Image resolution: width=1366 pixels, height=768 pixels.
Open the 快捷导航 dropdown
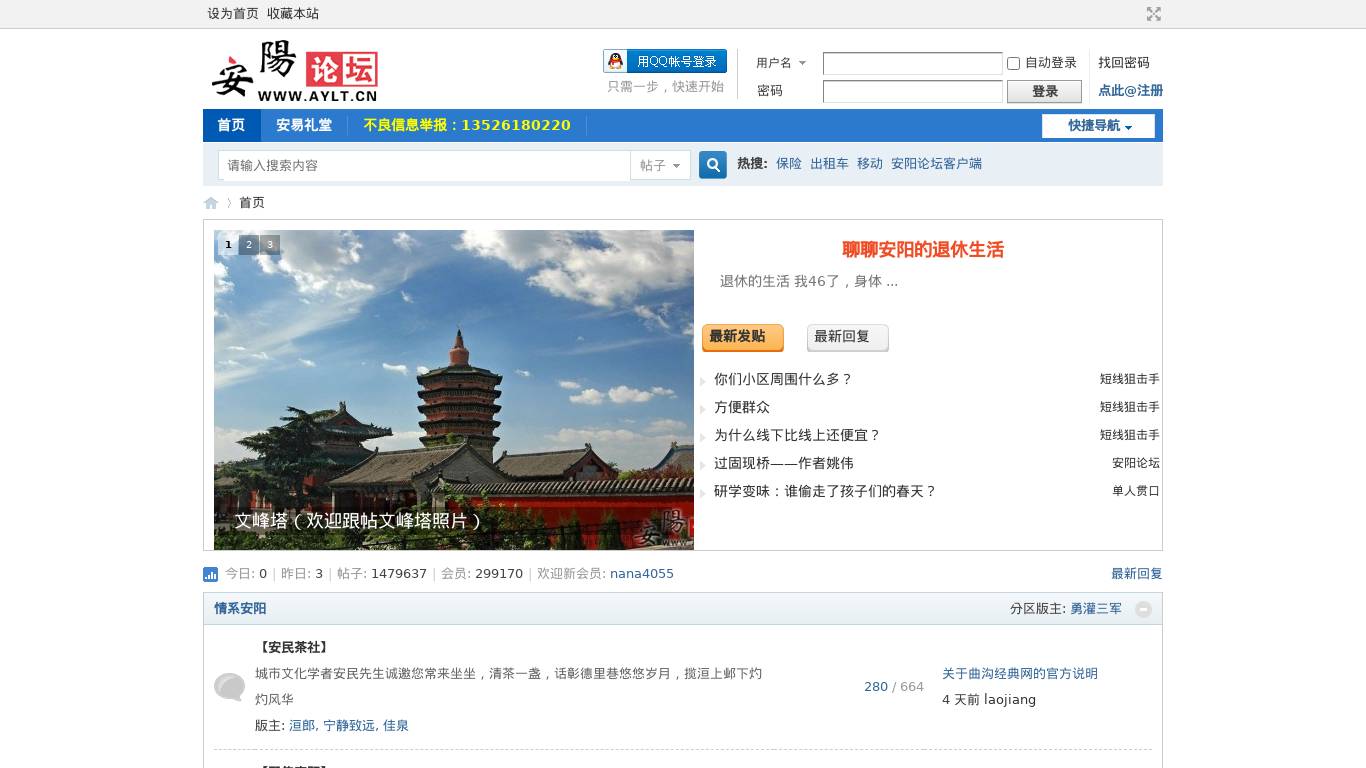click(1098, 126)
